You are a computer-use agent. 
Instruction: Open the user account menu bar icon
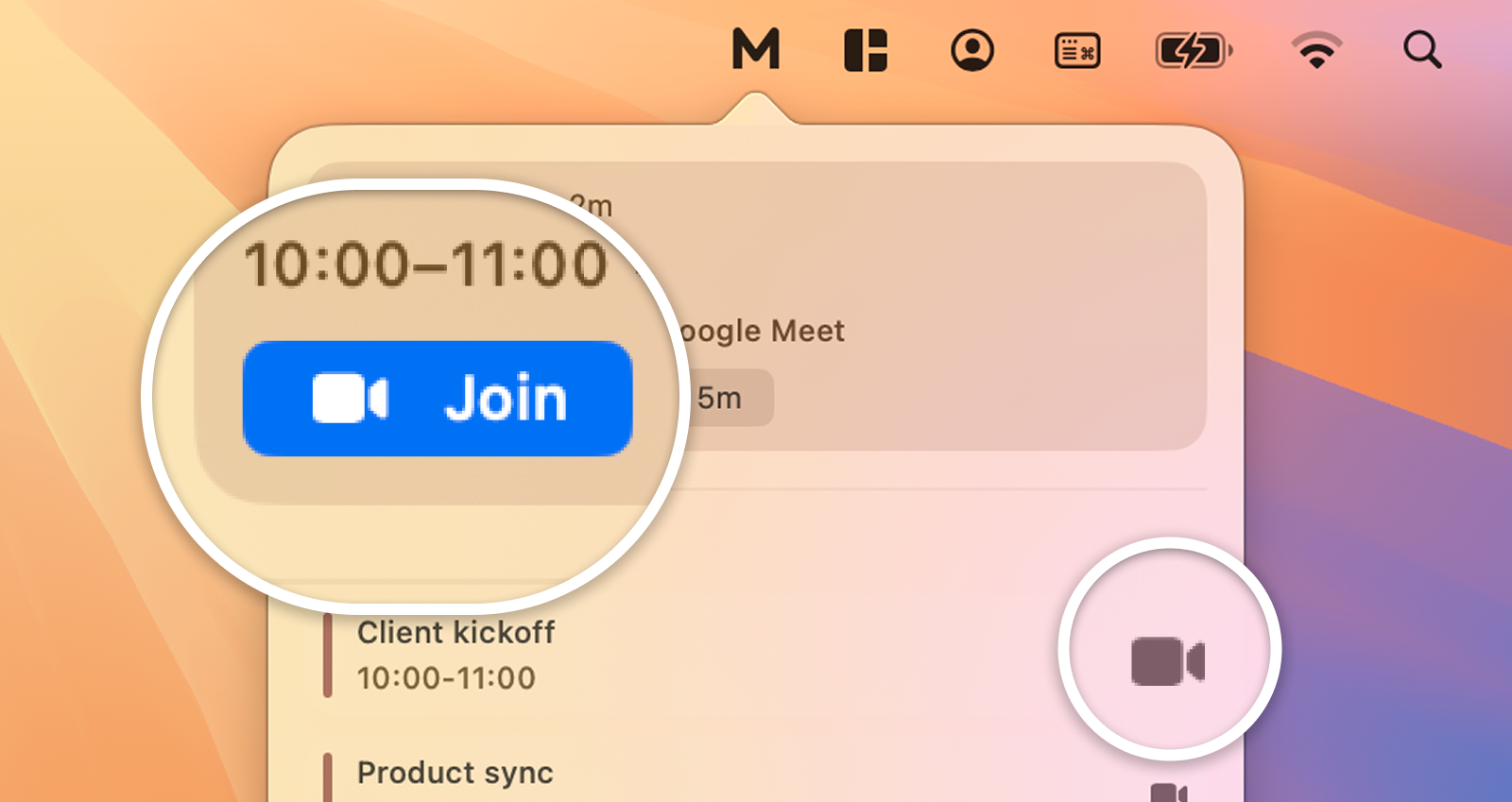point(972,49)
